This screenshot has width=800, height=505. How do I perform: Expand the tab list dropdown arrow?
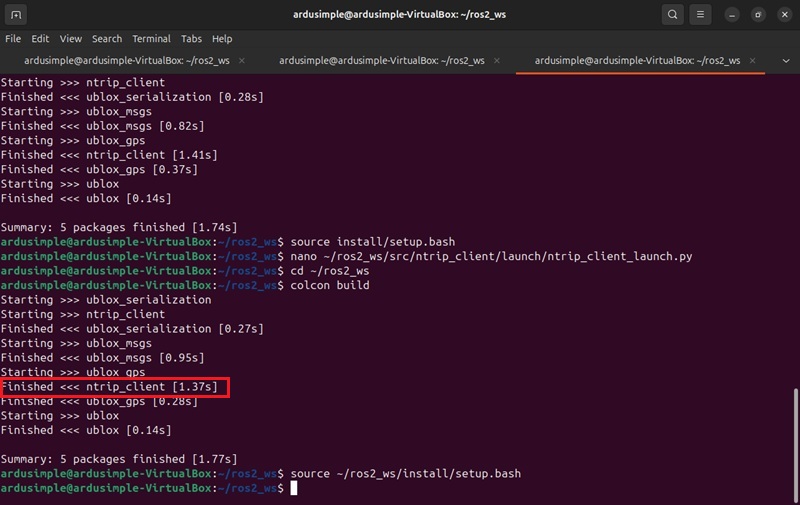click(x=785, y=60)
